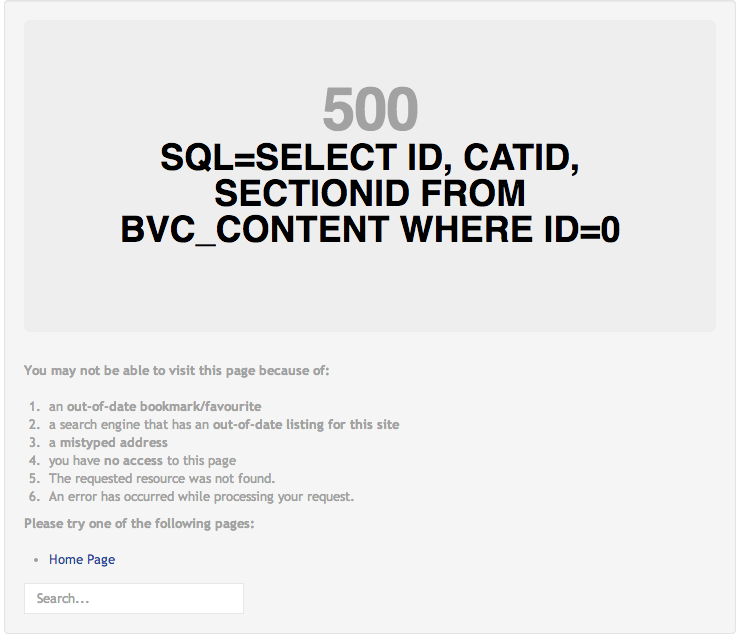This screenshot has height=638, width=740.
Task: Open the Home Page link
Action: [82, 559]
